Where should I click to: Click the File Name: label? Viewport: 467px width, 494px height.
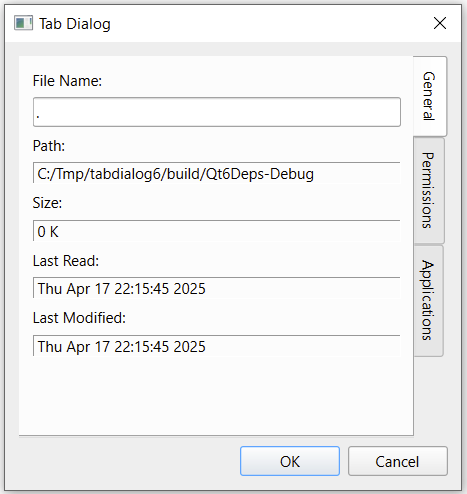pos(67,81)
